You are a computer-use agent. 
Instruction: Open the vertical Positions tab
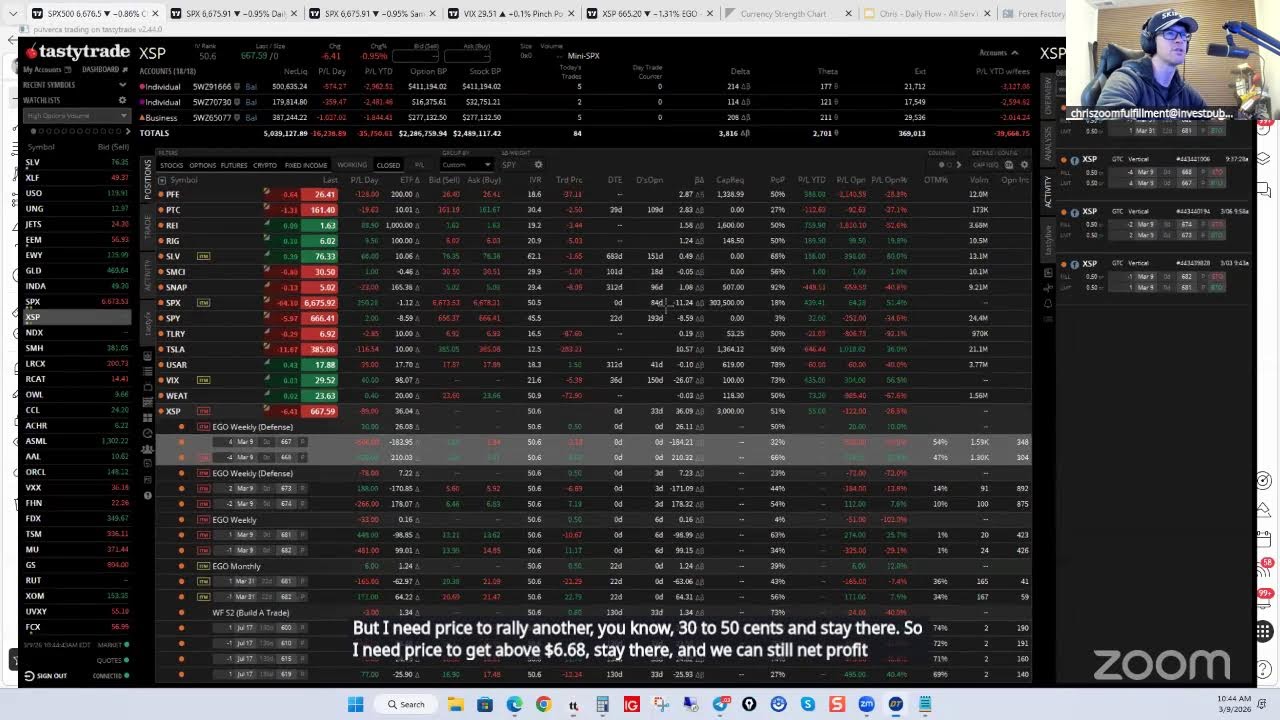[x=147, y=179]
